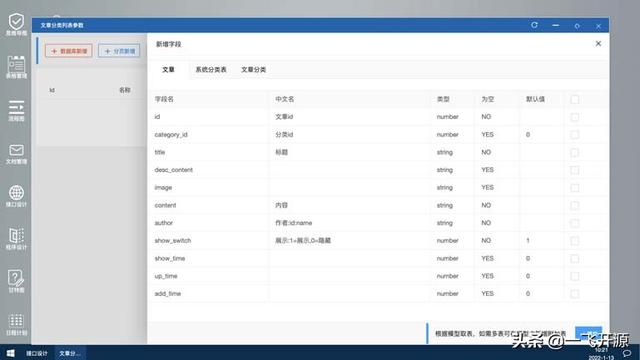The width and height of the screenshot is (640, 360).
Task: Click the 类型 column header
Action: [x=443, y=99]
